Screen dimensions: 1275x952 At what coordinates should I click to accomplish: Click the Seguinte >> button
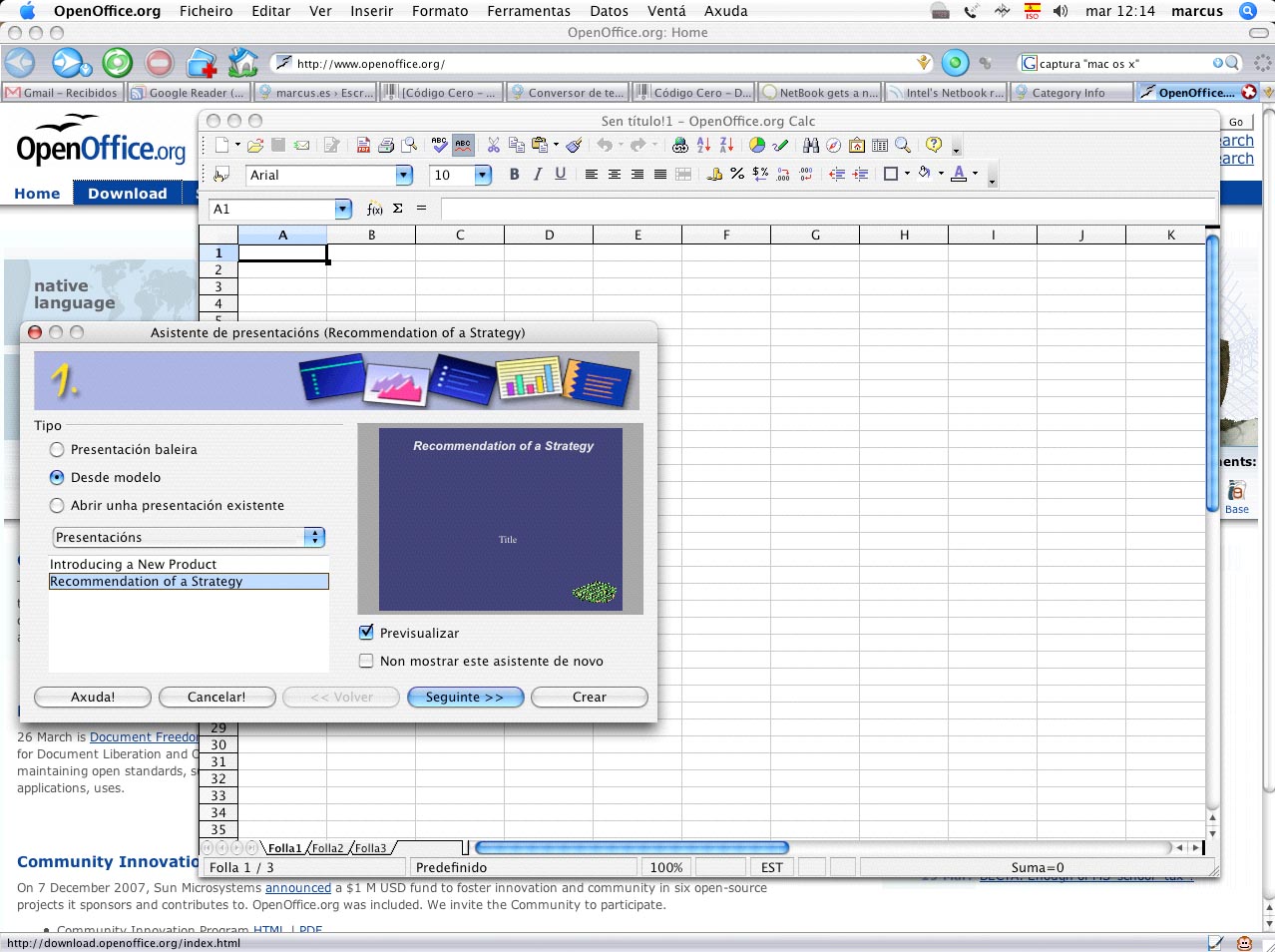[x=465, y=698]
